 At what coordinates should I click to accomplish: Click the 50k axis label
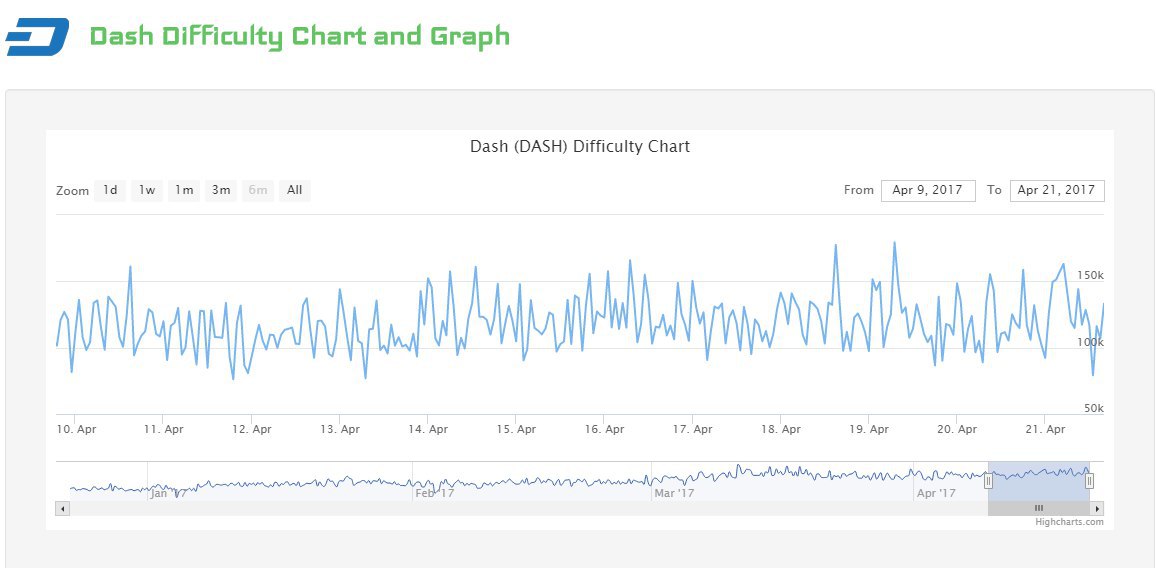tap(1093, 409)
